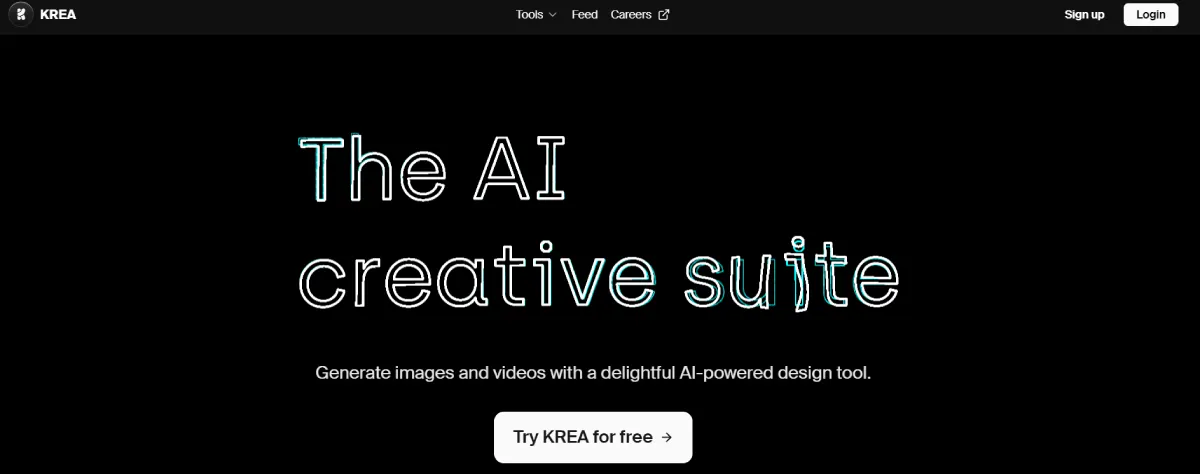
Task: Click the Try KREA for free button
Action: point(593,437)
